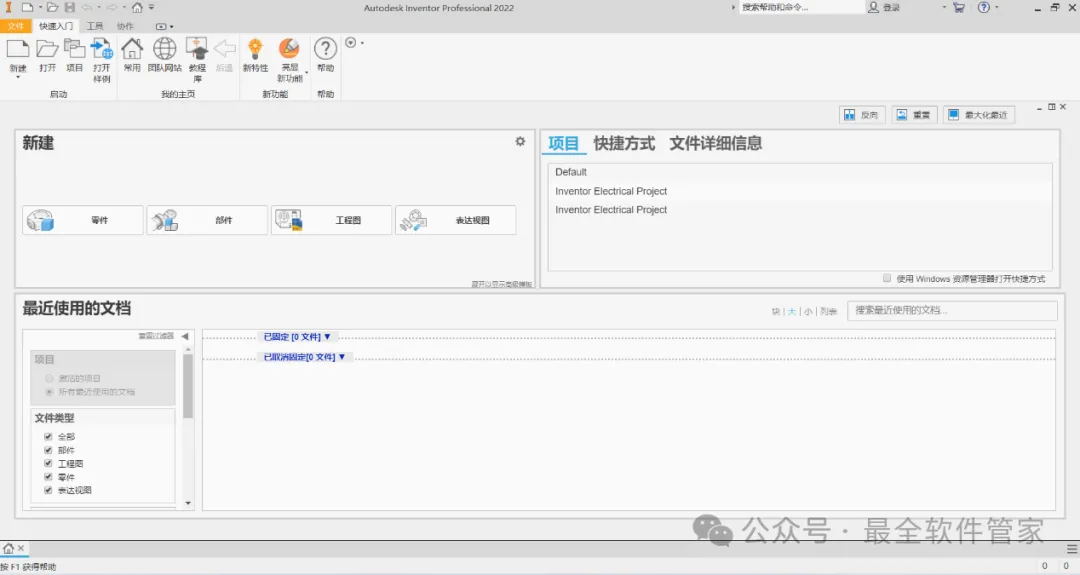The height and width of the screenshot is (575, 1080).
Task: Create a new 表达视图 presentation file
Action: pos(455,220)
